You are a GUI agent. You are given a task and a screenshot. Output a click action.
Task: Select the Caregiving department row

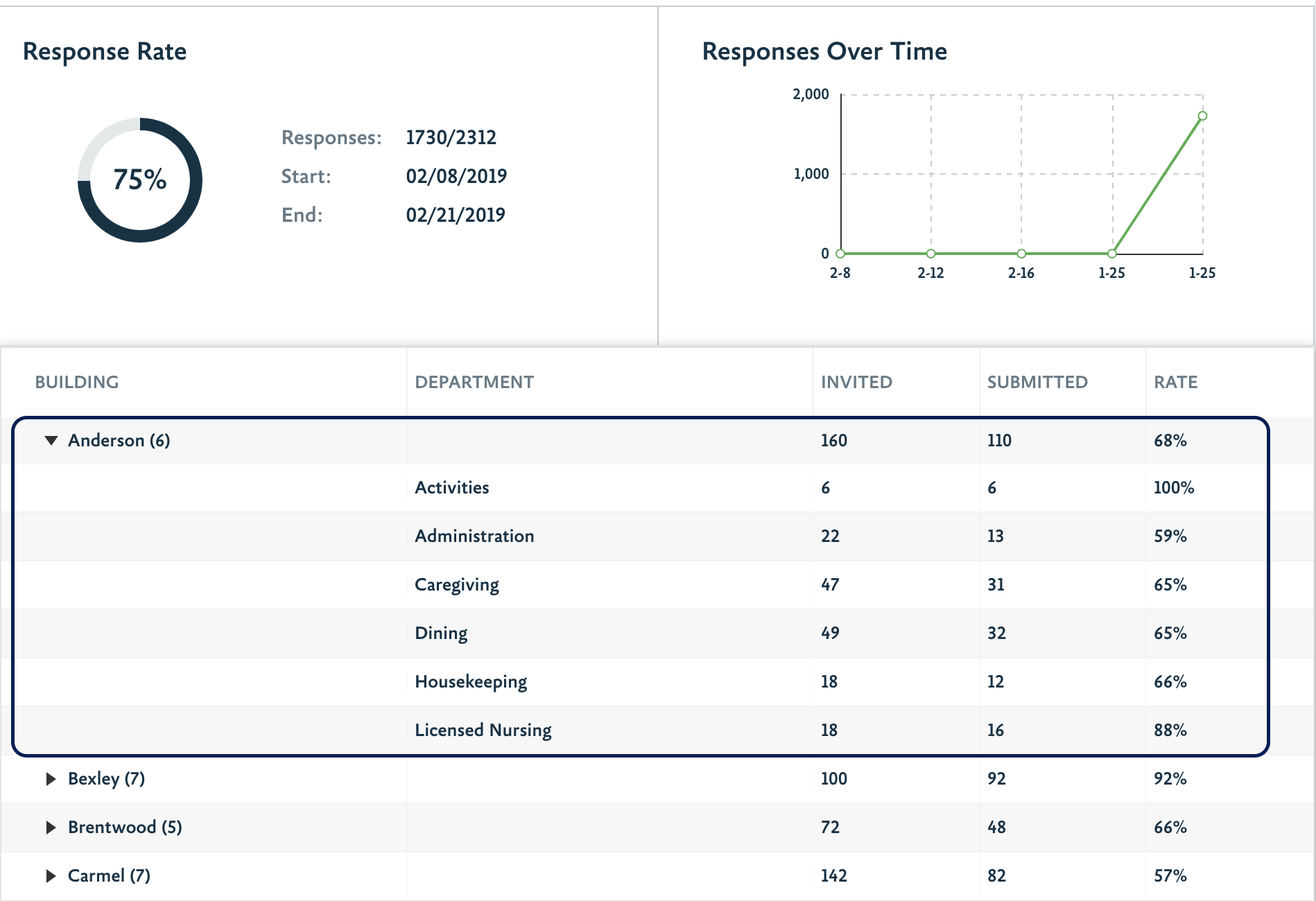click(x=457, y=585)
